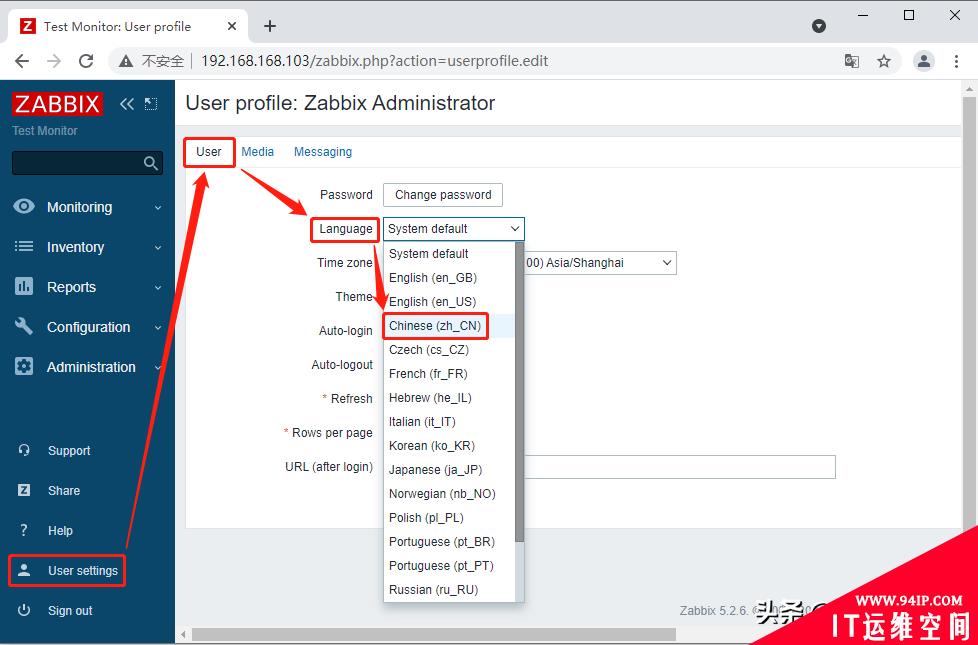Click the Inventory list icon
This screenshot has width=978, height=645.
24,246
